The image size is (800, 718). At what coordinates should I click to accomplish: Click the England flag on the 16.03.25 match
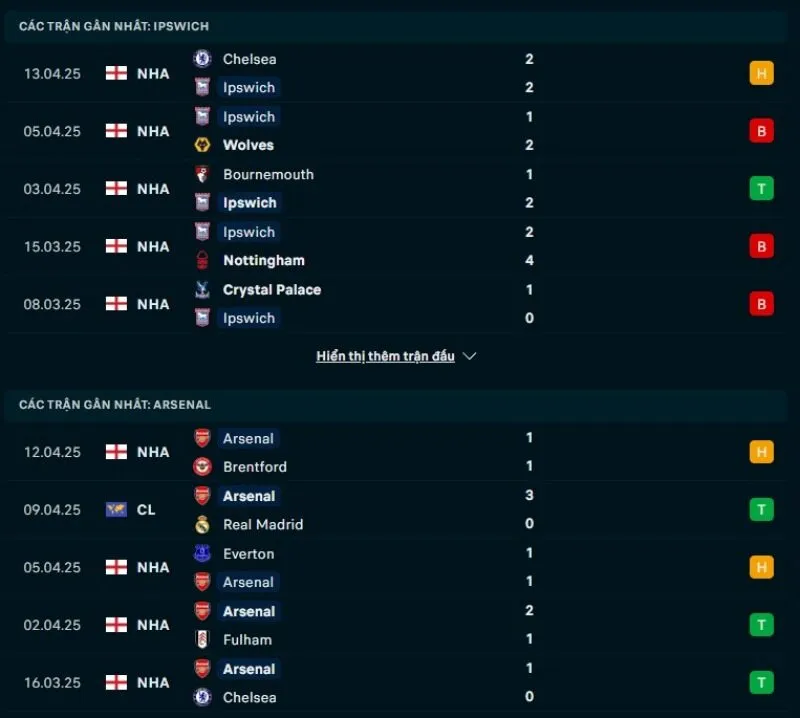pos(116,683)
